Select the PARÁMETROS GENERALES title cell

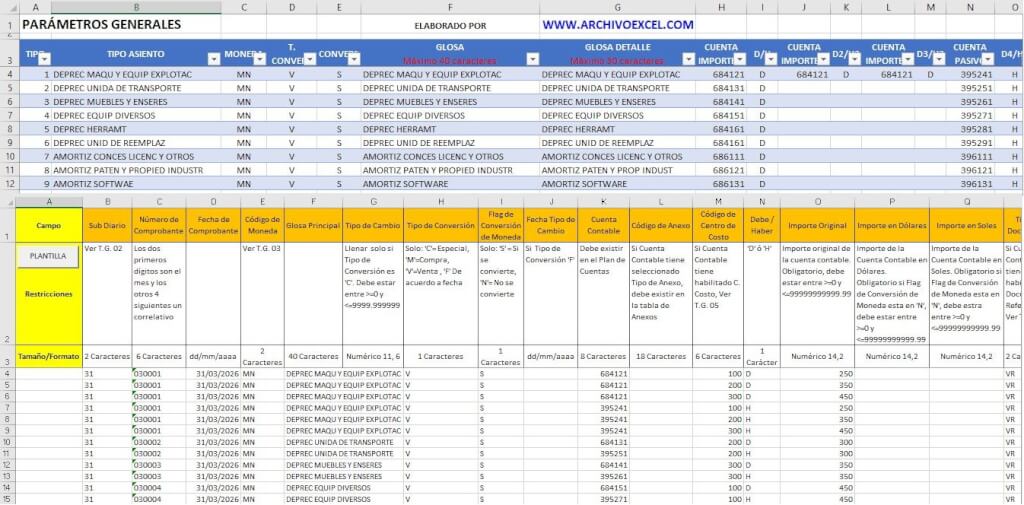[100, 25]
